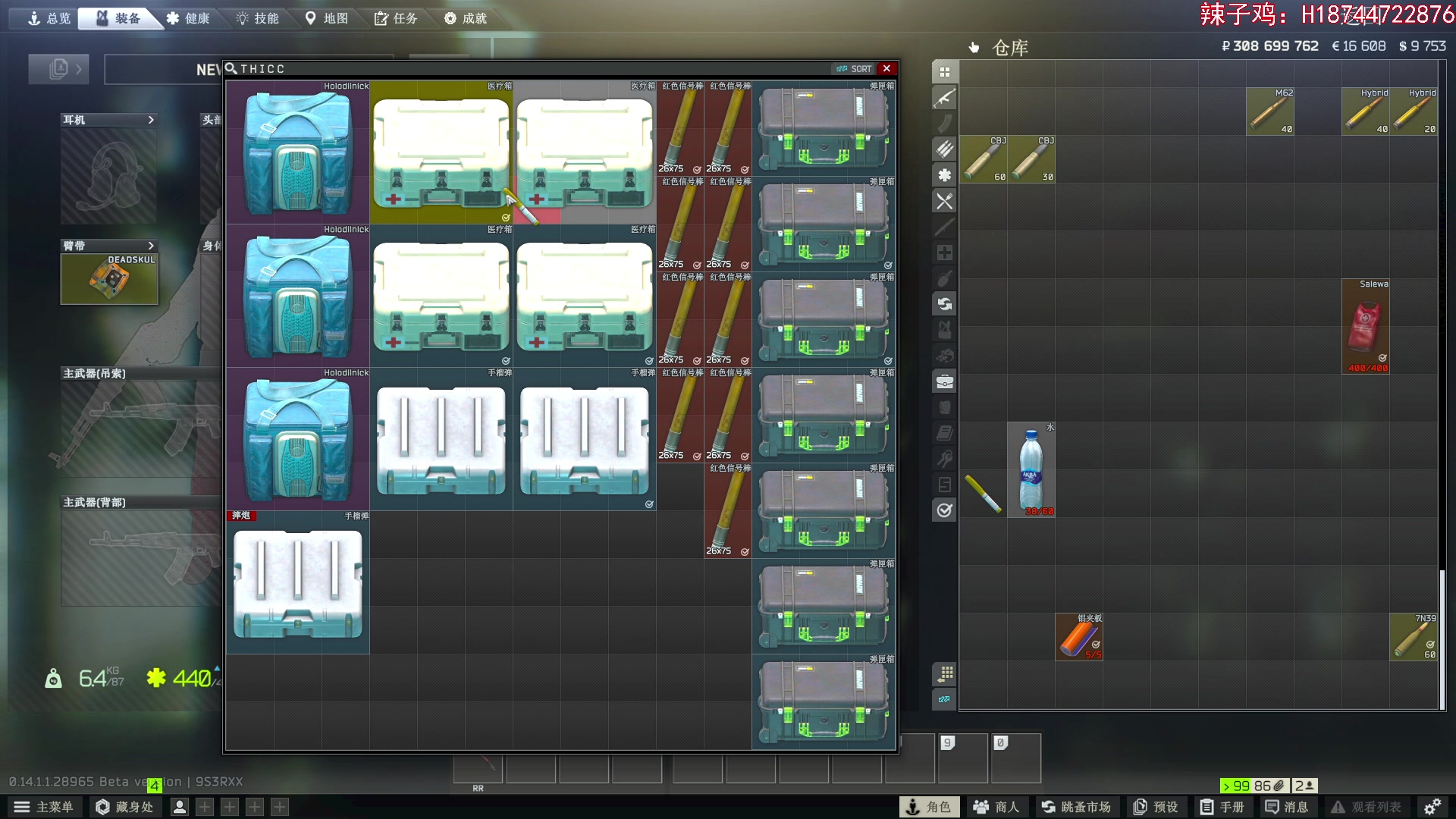Click the stash auto-sort icon below filters
This screenshot has height=819, width=1456.
(x=944, y=699)
